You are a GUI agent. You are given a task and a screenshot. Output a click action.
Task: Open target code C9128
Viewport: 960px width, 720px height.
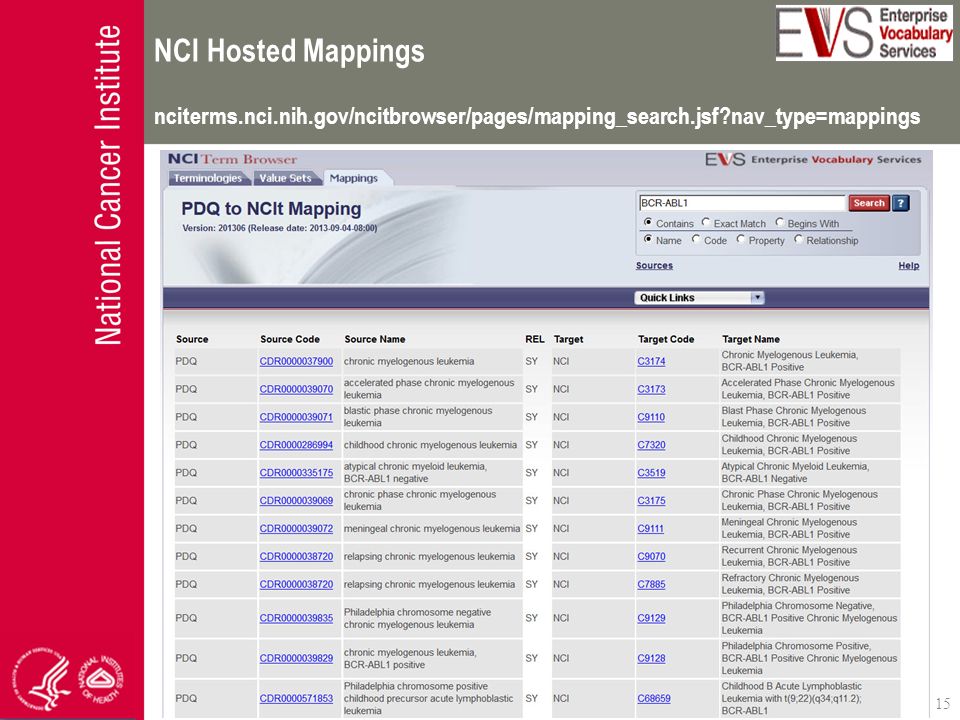[x=651, y=658]
